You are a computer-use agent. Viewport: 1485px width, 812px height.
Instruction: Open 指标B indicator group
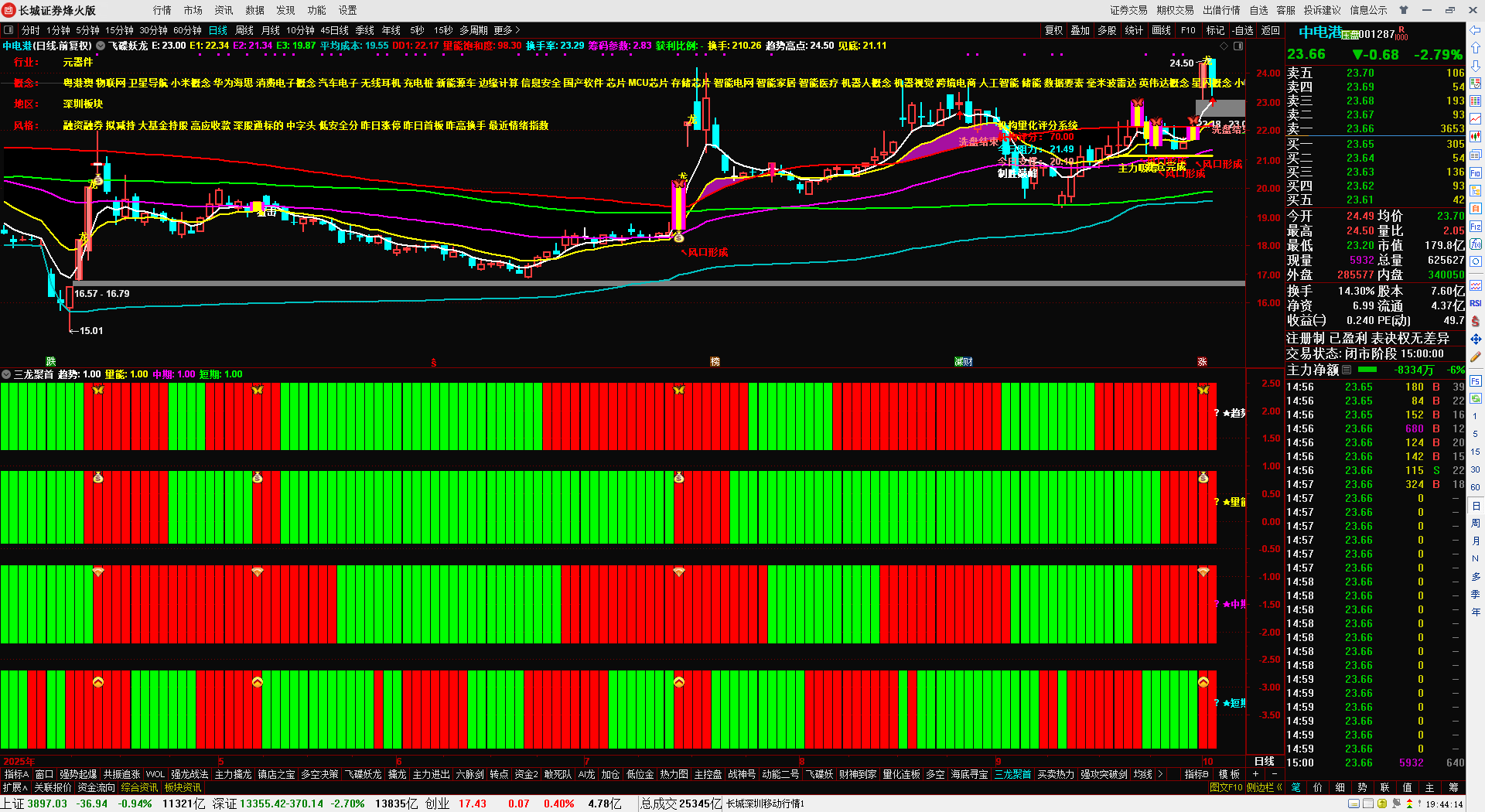tap(1197, 774)
